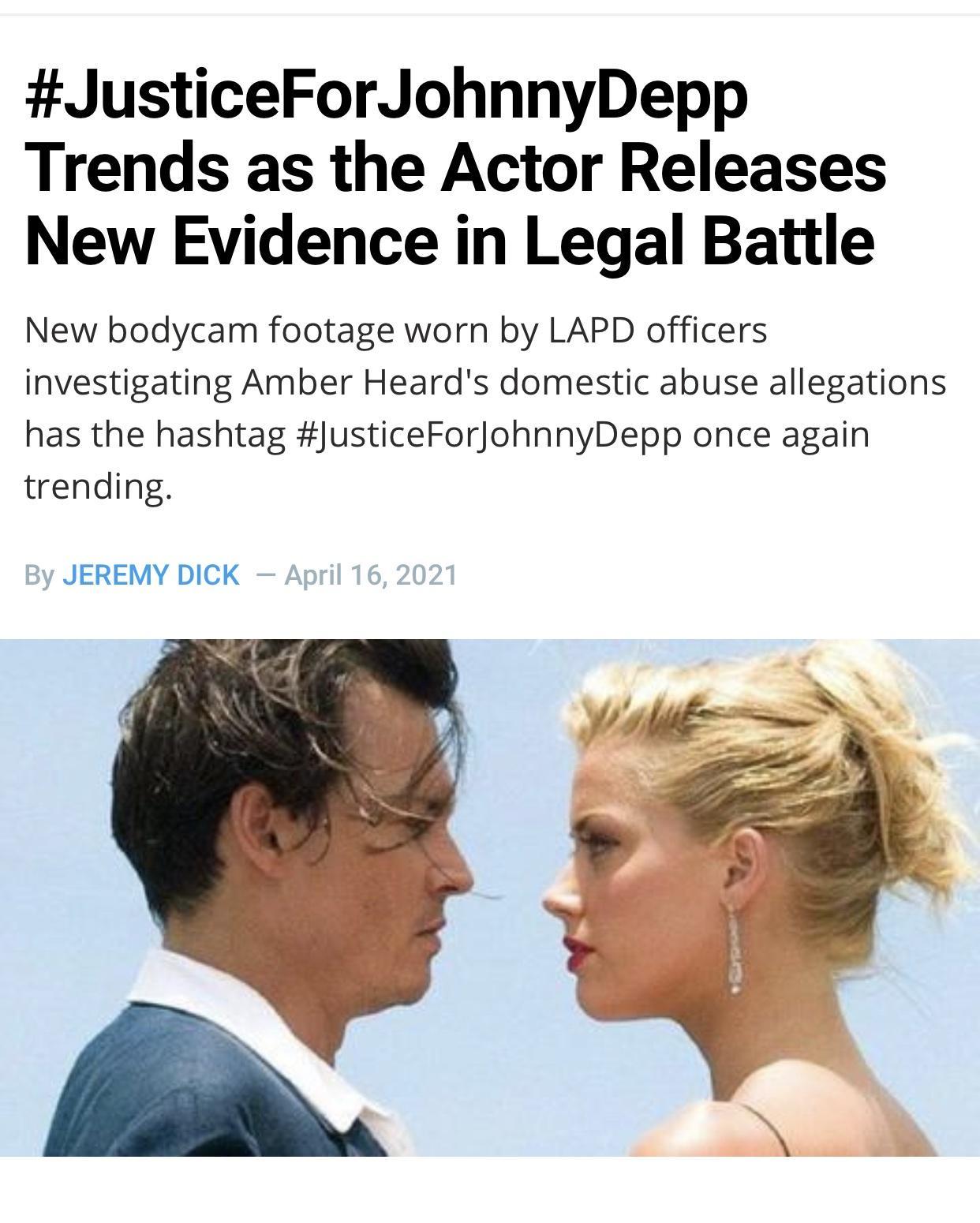The height and width of the screenshot is (1223, 980).
Task: Click 'Legal Battle' in the headline
Action: click(698, 240)
